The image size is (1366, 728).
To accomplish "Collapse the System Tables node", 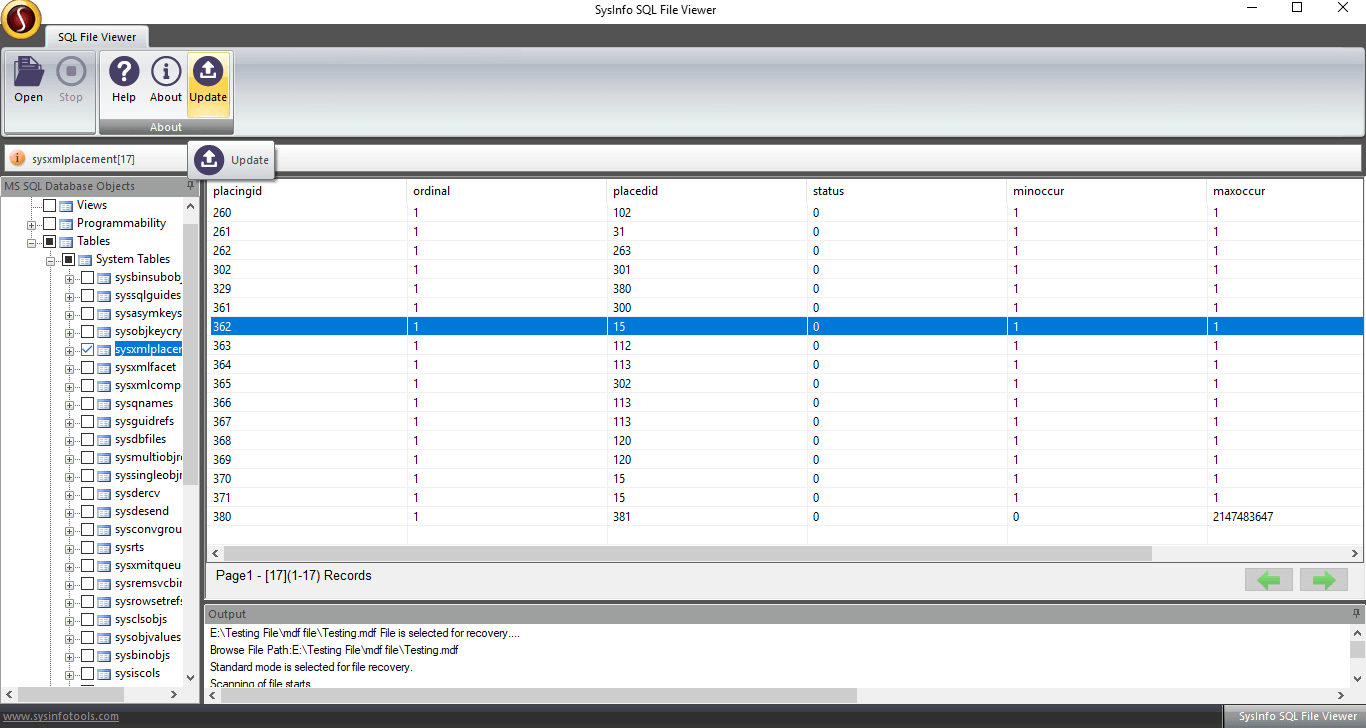I will [x=50, y=258].
